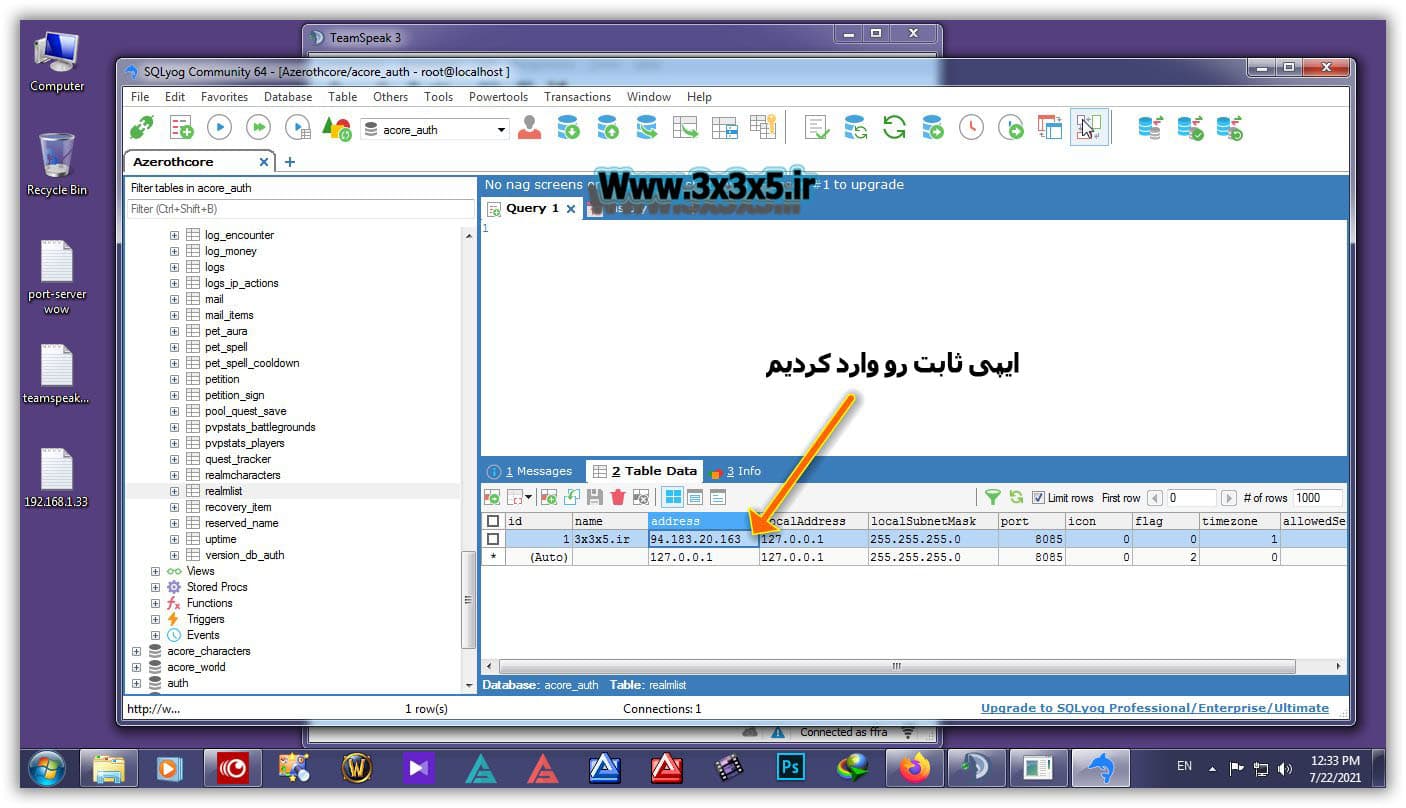This screenshot has height=808, width=1406.
Task: Click the cancel changes icon after trash
Action: pyautogui.click(x=641, y=497)
